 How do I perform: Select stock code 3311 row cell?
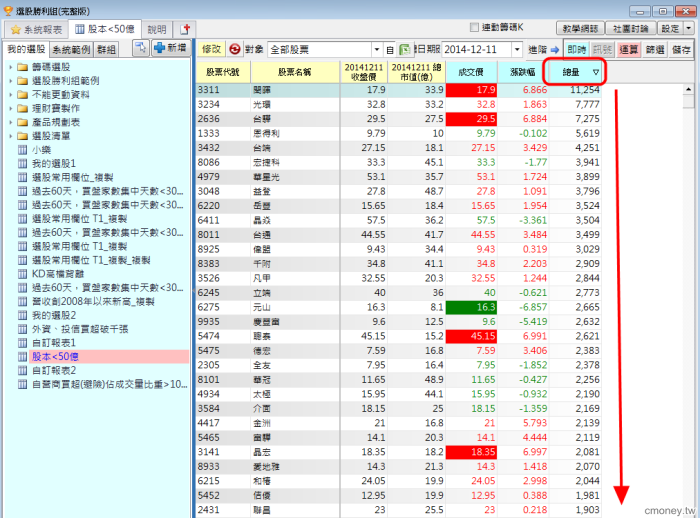point(223,90)
